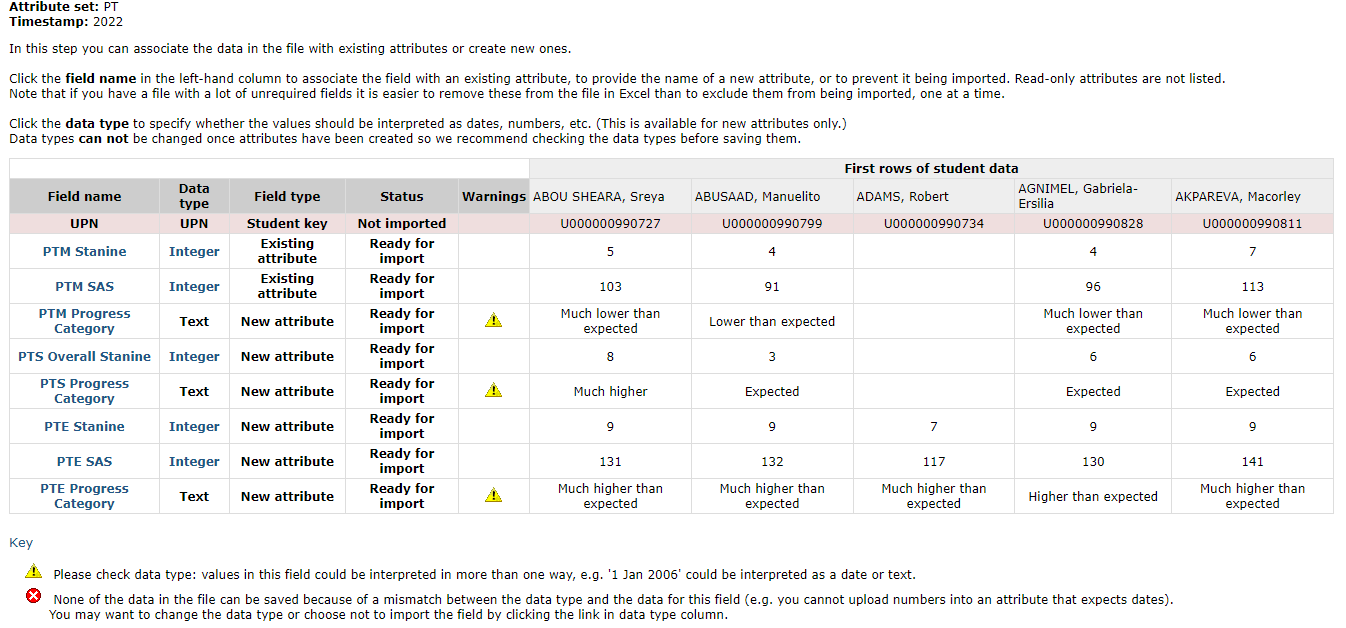Click UPN value U000000990734
Screen dimensions: 1346x628
[x=933, y=223]
